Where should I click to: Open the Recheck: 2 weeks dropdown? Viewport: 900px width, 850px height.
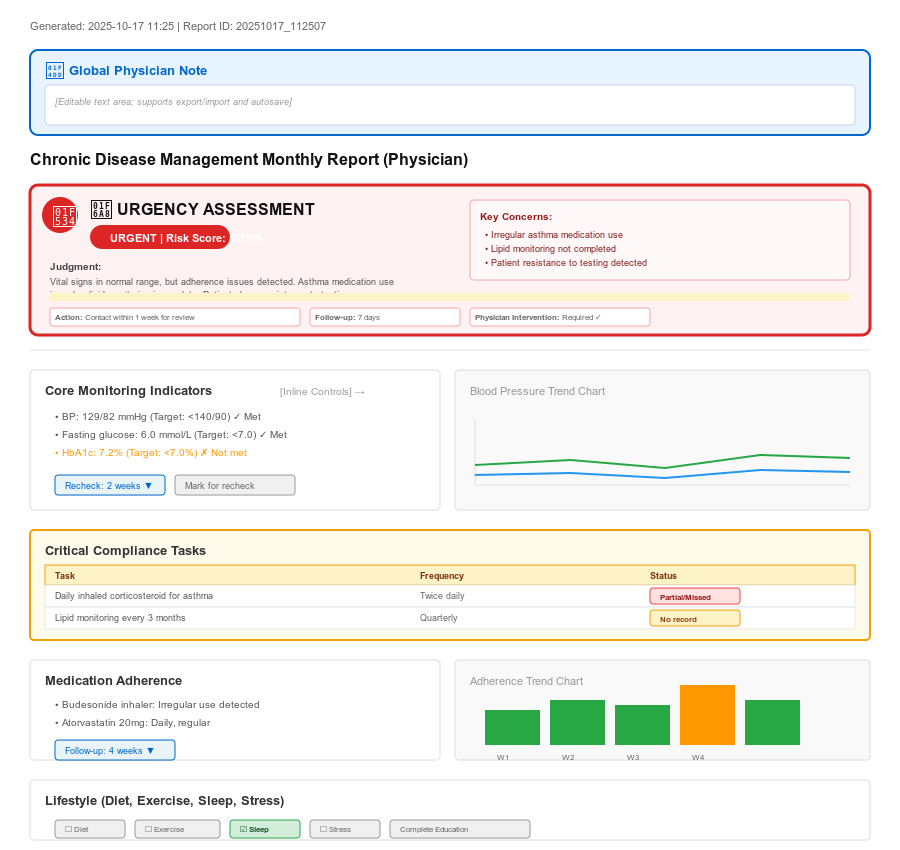pyautogui.click(x=109, y=485)
